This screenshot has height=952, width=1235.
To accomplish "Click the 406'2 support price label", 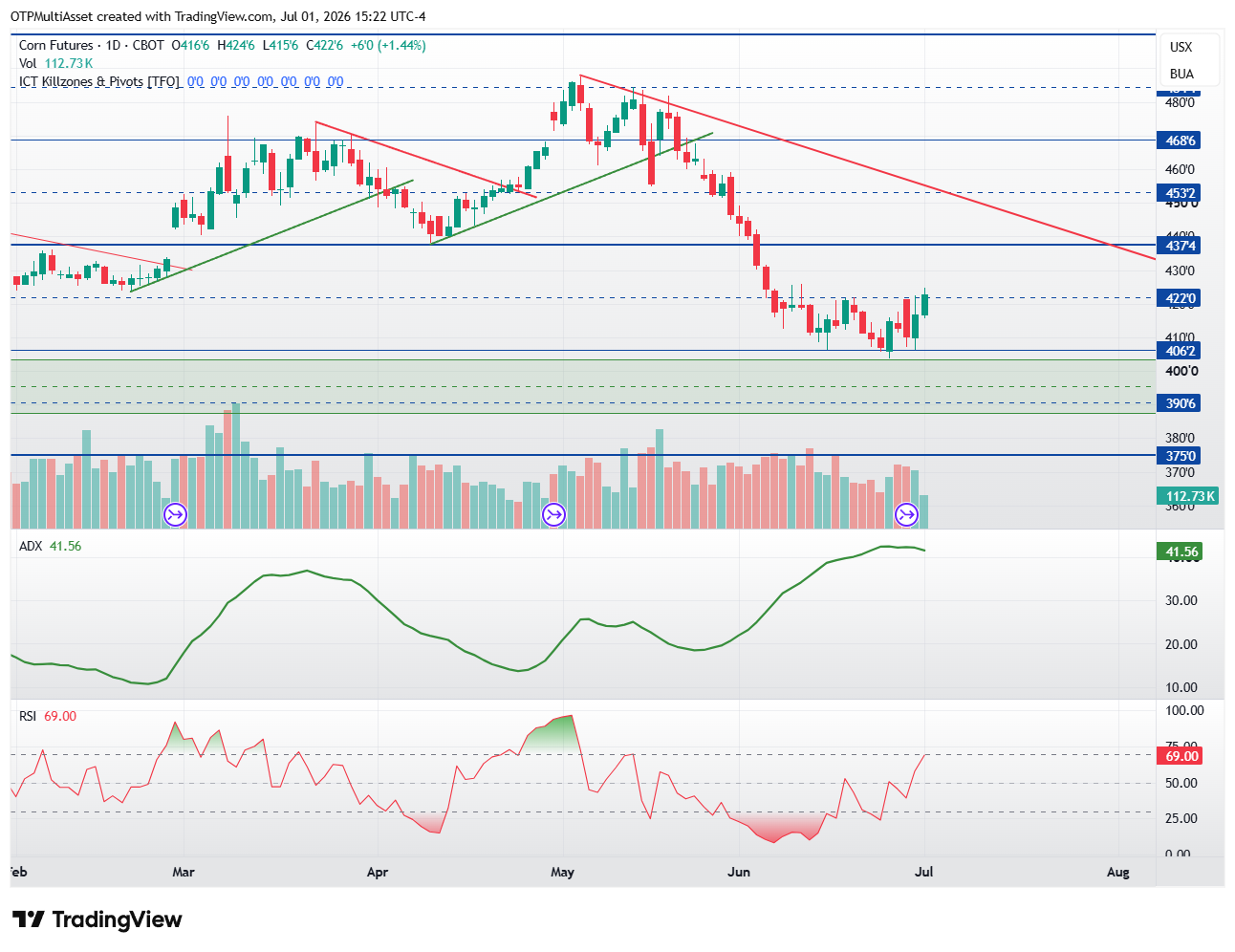I will pos(1180,351).
